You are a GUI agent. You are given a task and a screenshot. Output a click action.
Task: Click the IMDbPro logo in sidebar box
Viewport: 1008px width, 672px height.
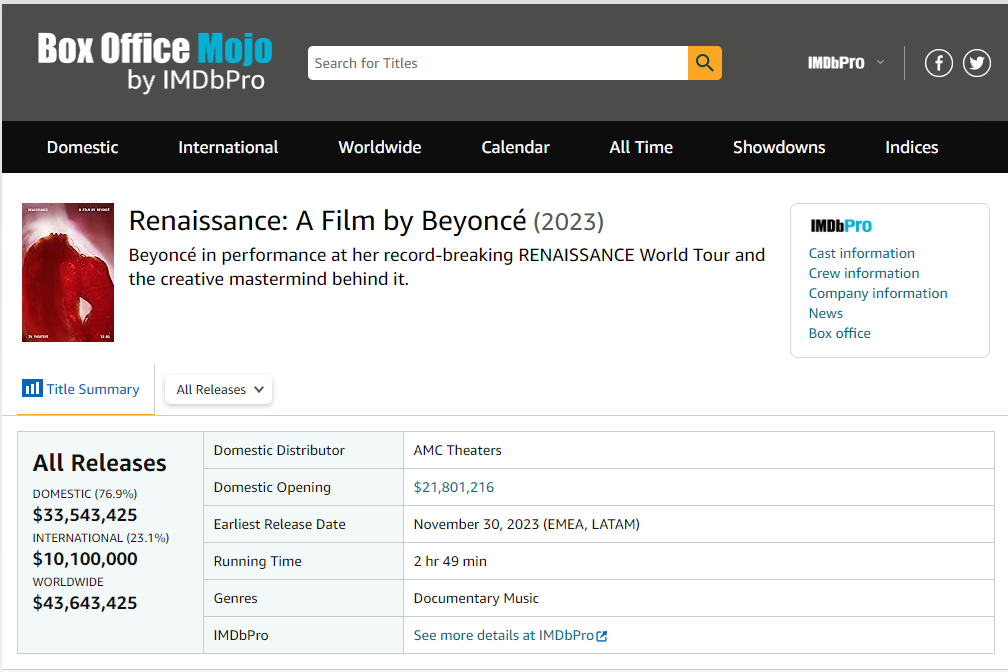pyautogui.click(x=840, y=226)
